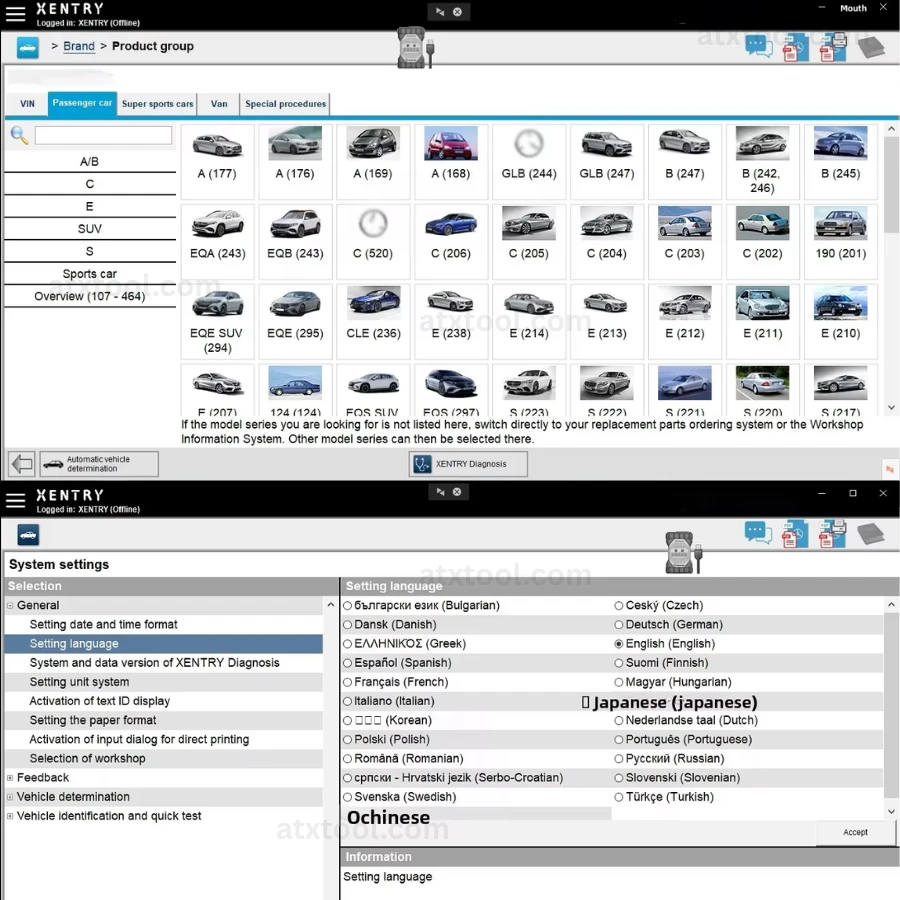Select Nederlandse taal (Dutch) radio button
The width and height of the screenshot is (900, 900).
[x=619, y=720]
